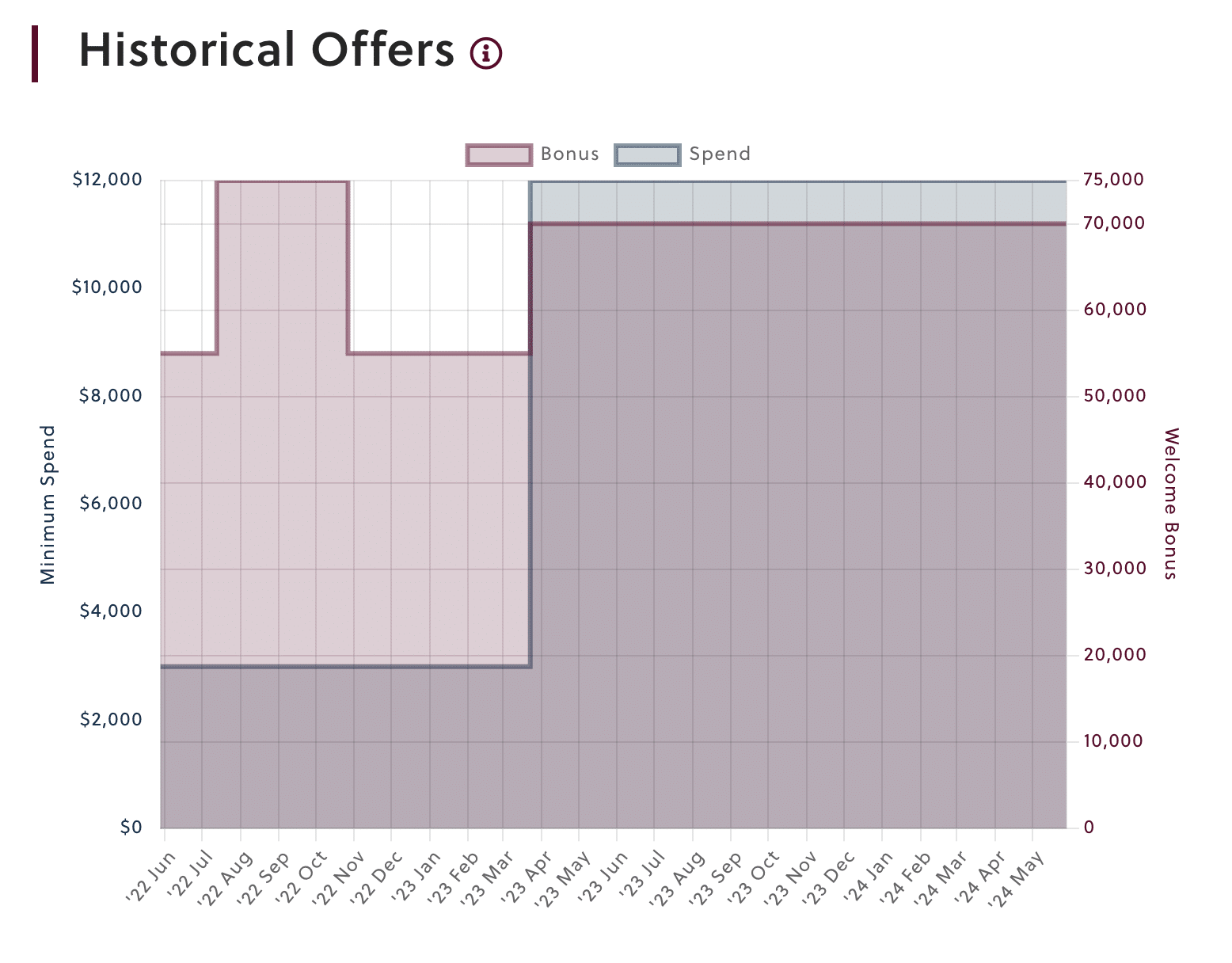The image size is (1232, 963).
Task: Select the '22 Jun axis label
Action: coord(150,877)
